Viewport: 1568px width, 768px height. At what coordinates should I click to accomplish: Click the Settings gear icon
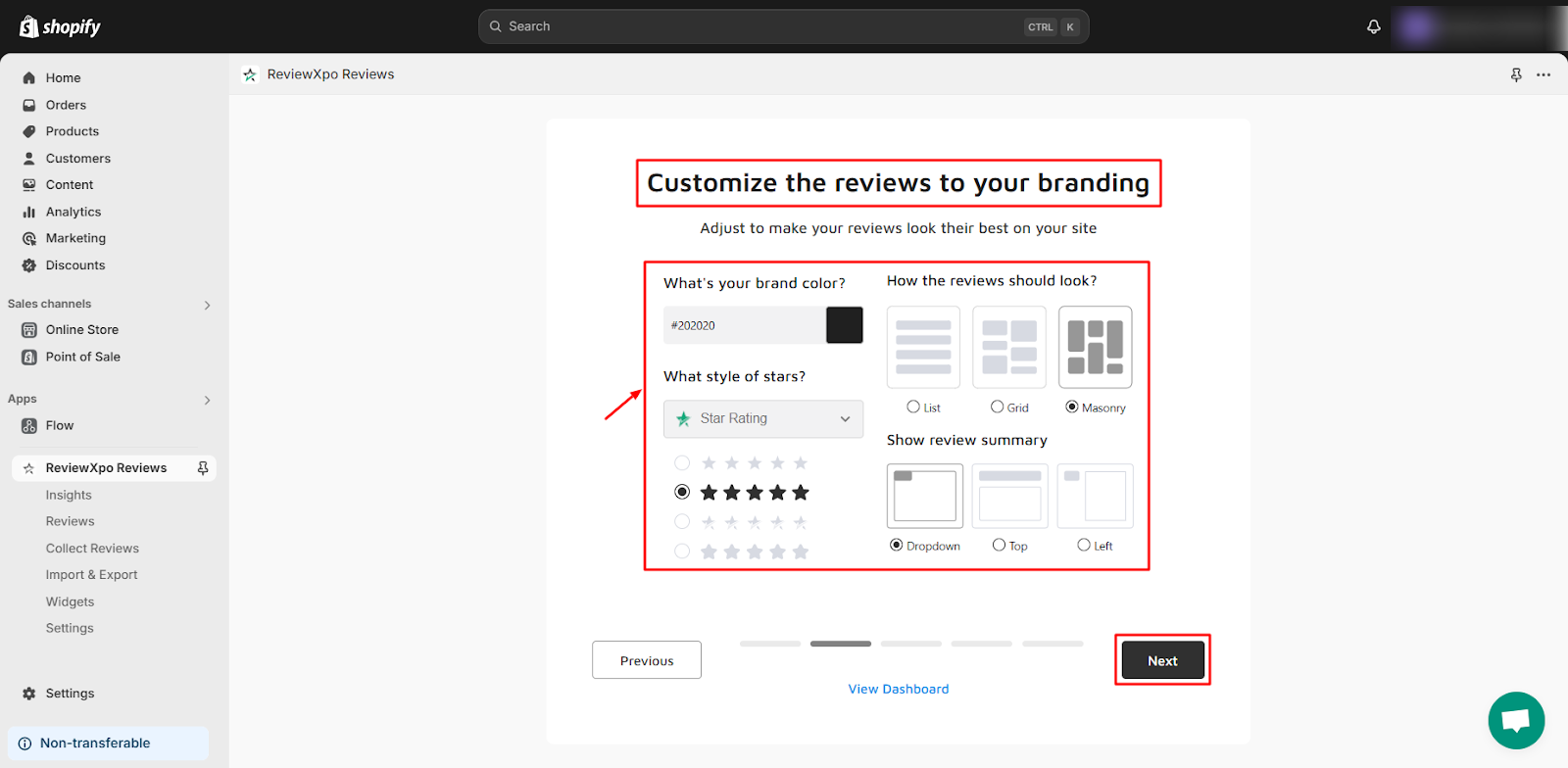29,693
